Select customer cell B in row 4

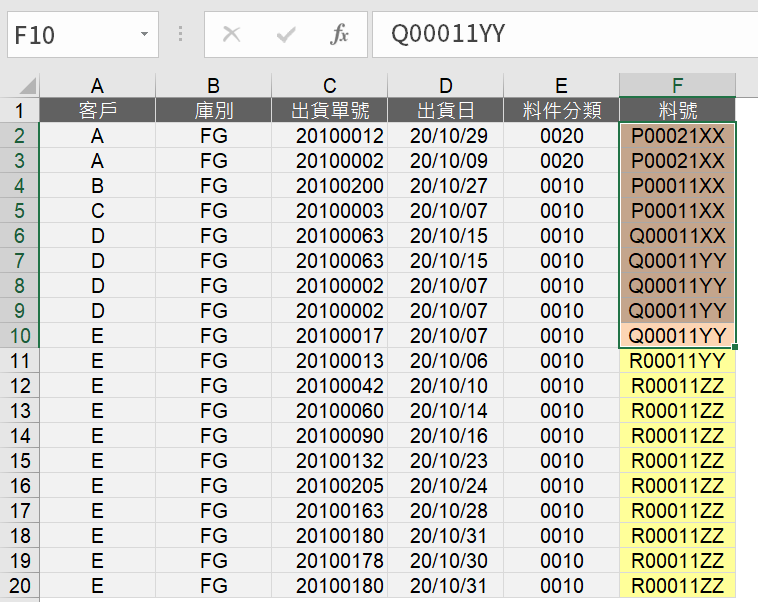pyautogui.click(x=97, y=186)
